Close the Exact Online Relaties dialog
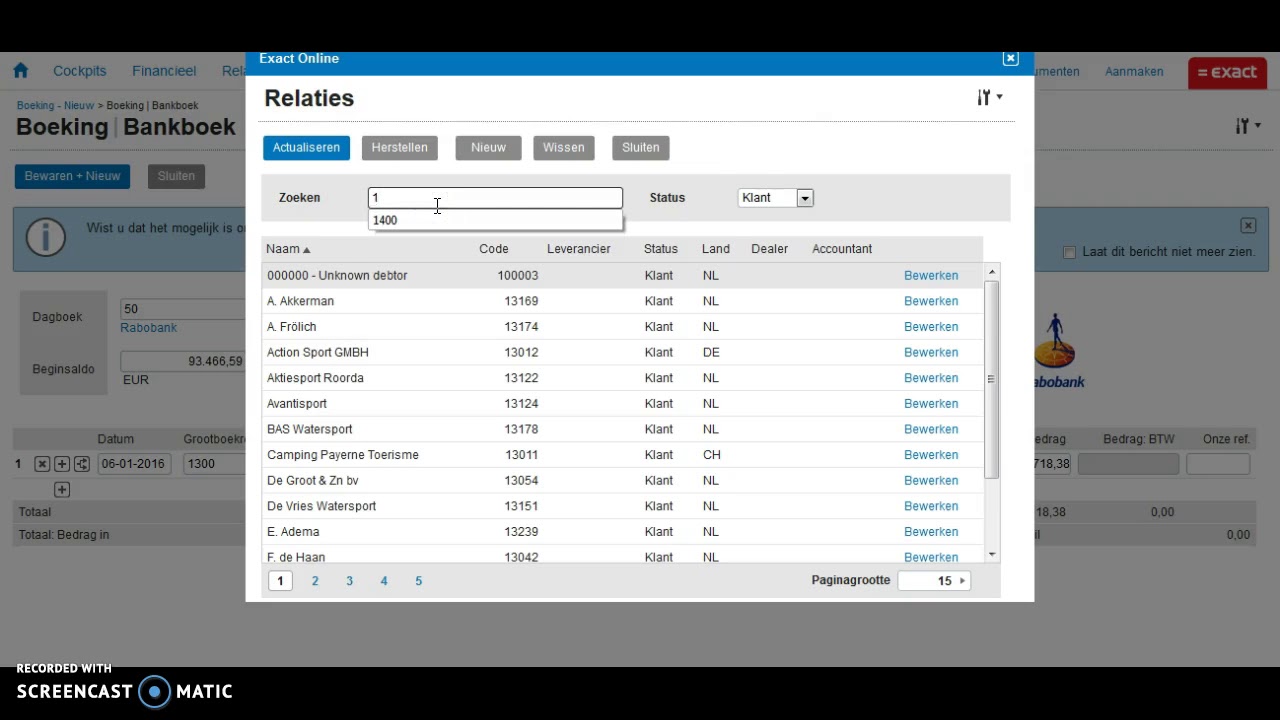 pos(1010,58)
